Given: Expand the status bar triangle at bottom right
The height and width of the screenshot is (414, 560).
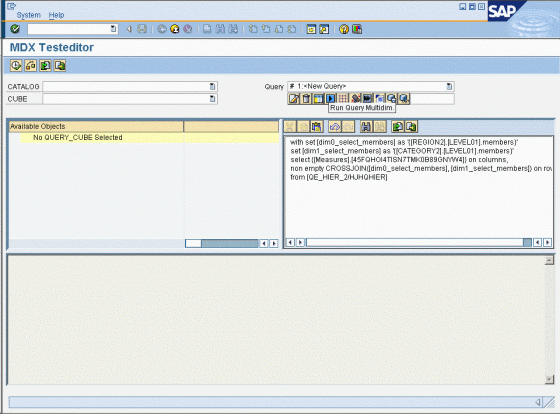Looking at the screenshot, I should click(538, 403).
